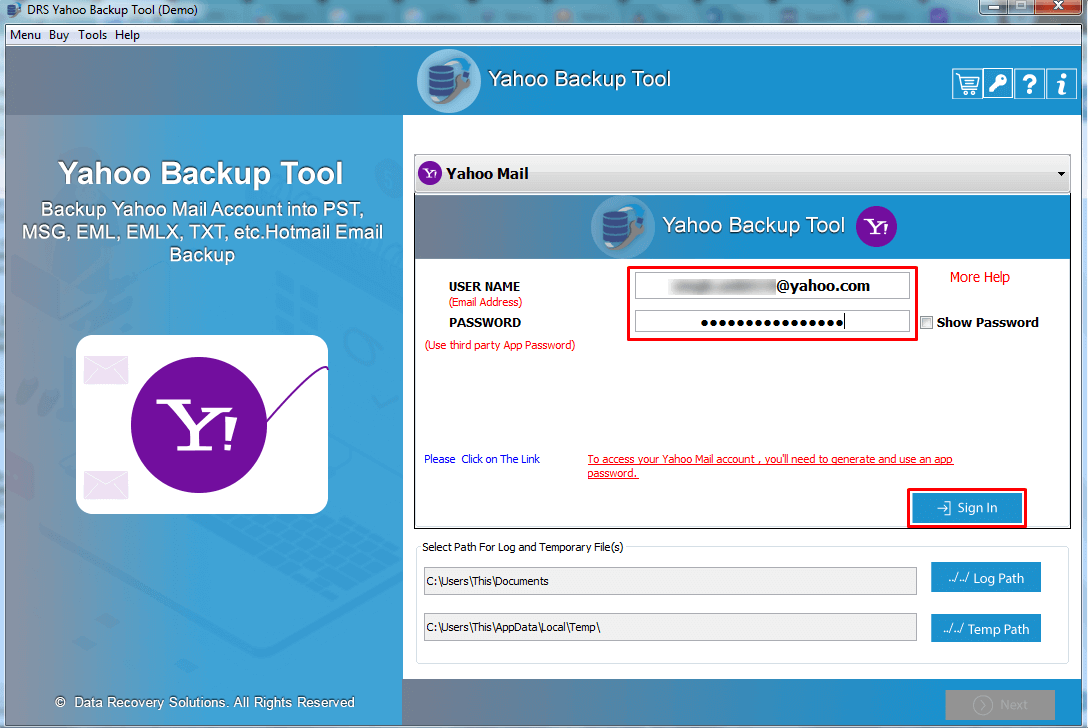Click the question mark help icon
Screen dimensions: 1088x728
[x=1029, y=85]
